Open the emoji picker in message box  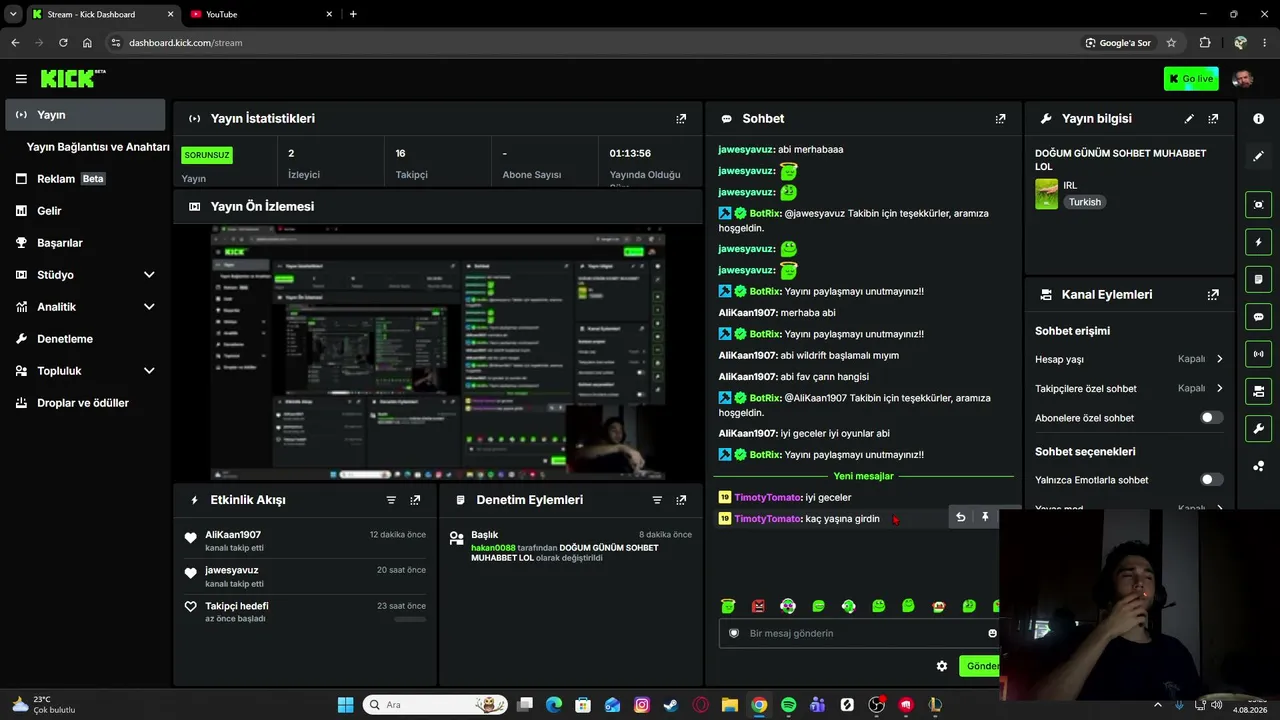[992, 633]
